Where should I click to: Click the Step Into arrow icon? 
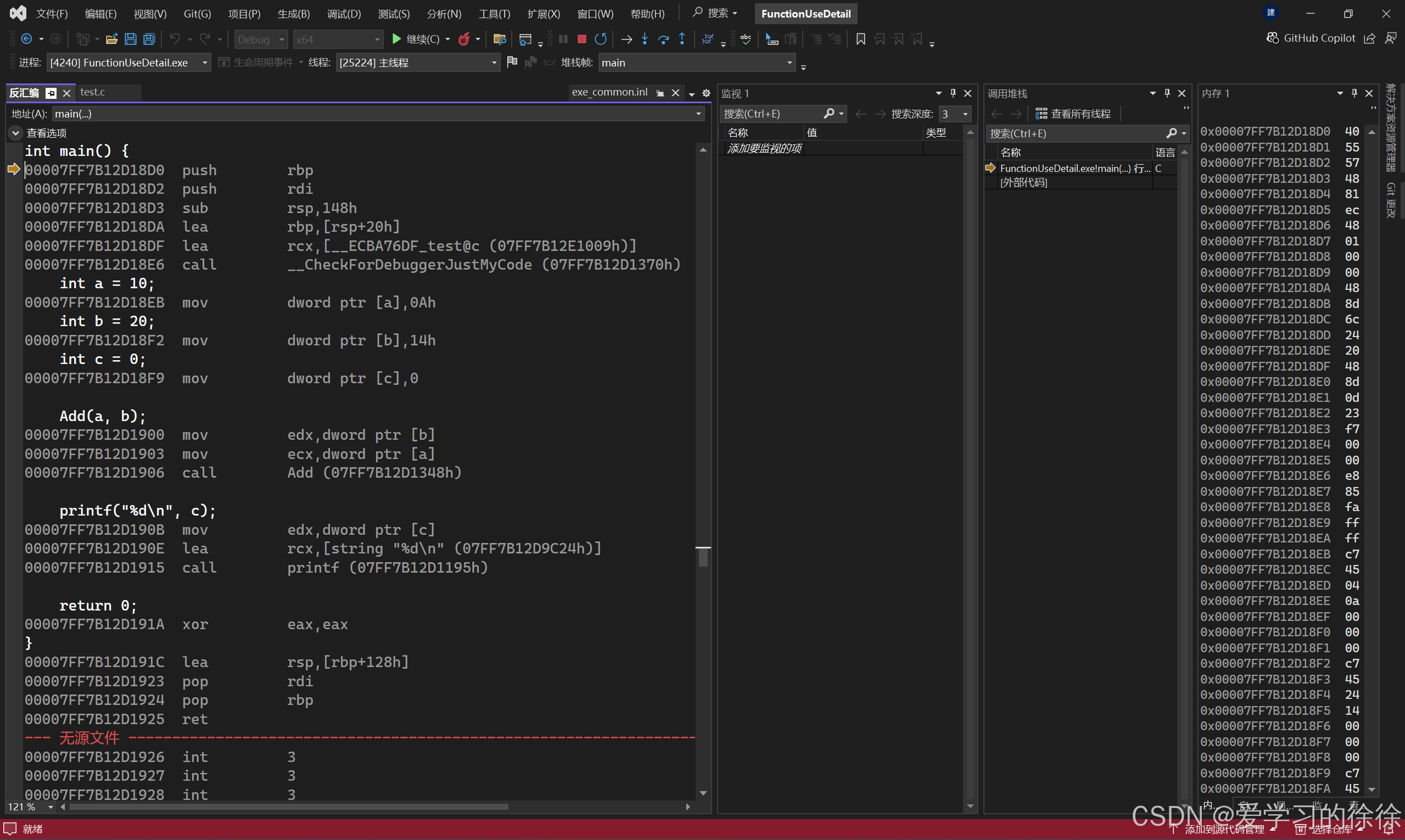point(645,39)
